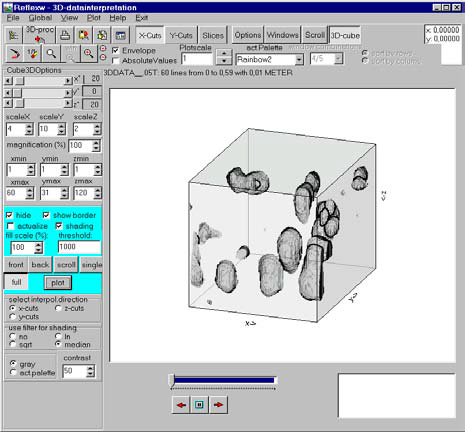The height and width of the screenshot is (432, 465).
Task: Select the z-cuts interpolation radio button
Action: 58,308
